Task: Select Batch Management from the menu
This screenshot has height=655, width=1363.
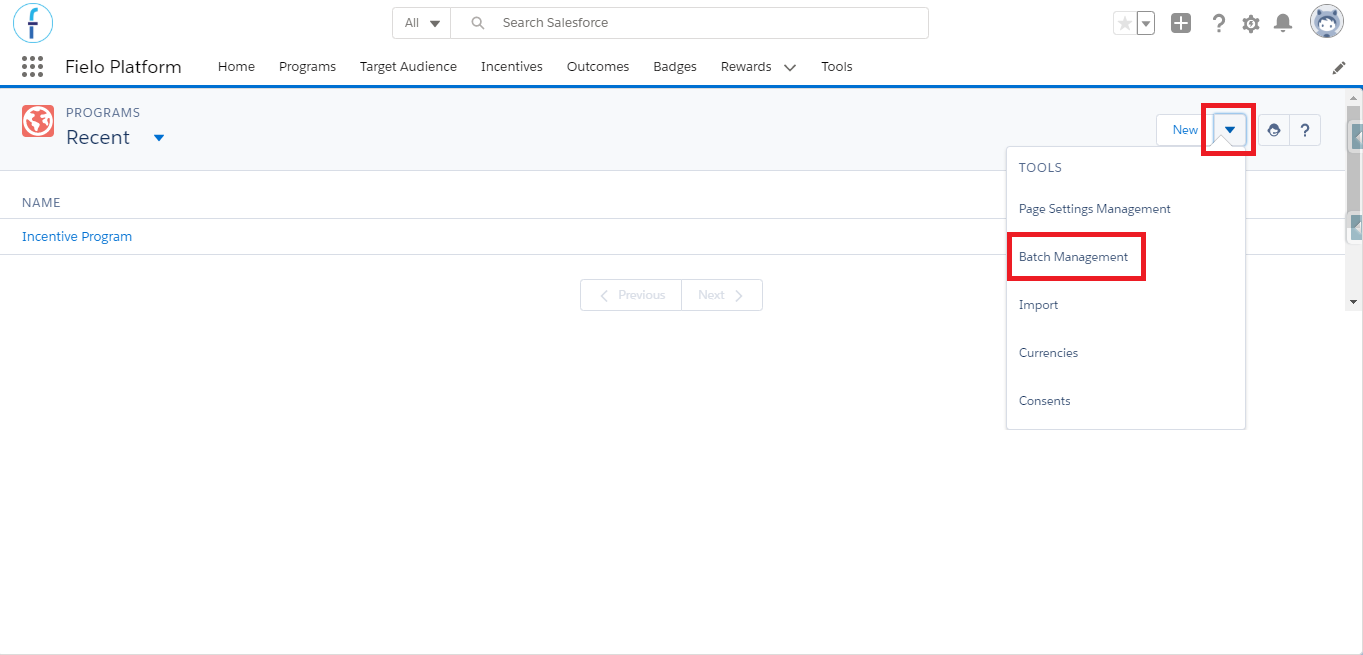Action: click(x=1073, y=257)
